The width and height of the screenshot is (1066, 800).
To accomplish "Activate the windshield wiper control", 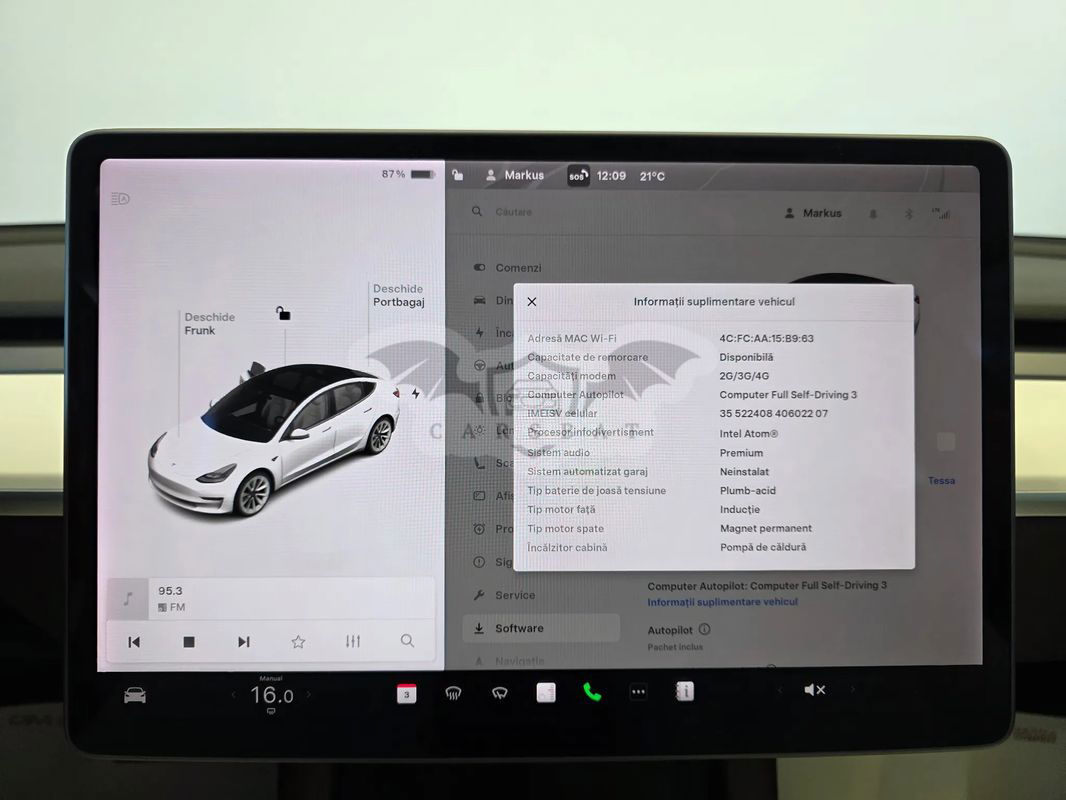I will tap(499, 693).
